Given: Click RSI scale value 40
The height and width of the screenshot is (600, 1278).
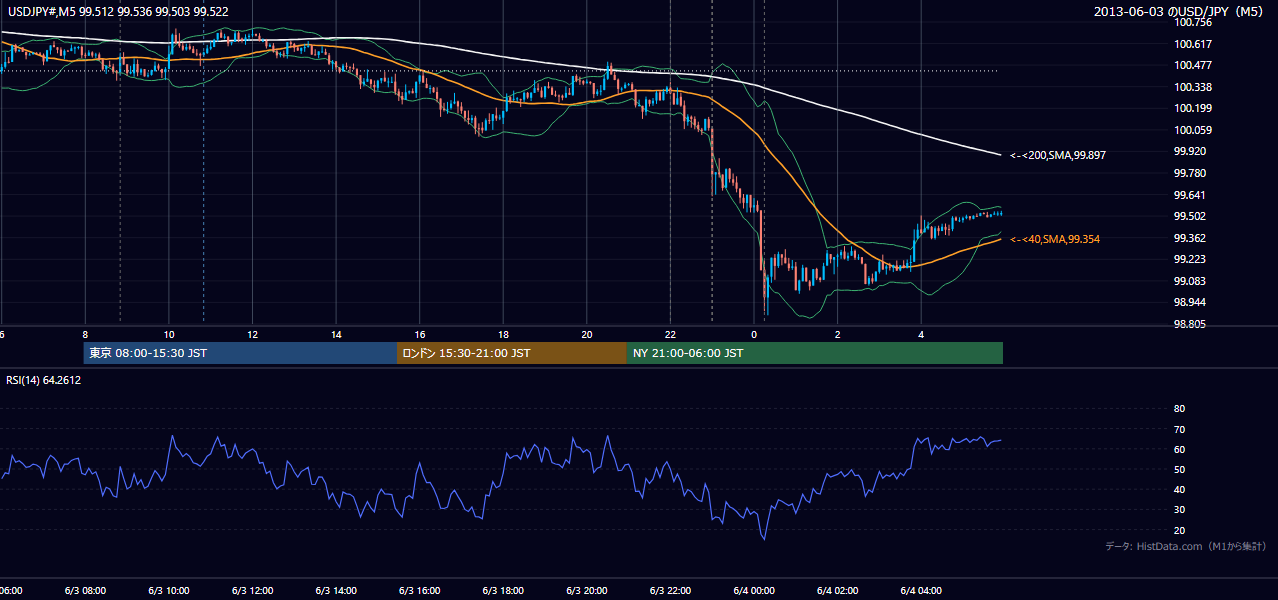Looking at the screenshot, I should point(1179,489).
